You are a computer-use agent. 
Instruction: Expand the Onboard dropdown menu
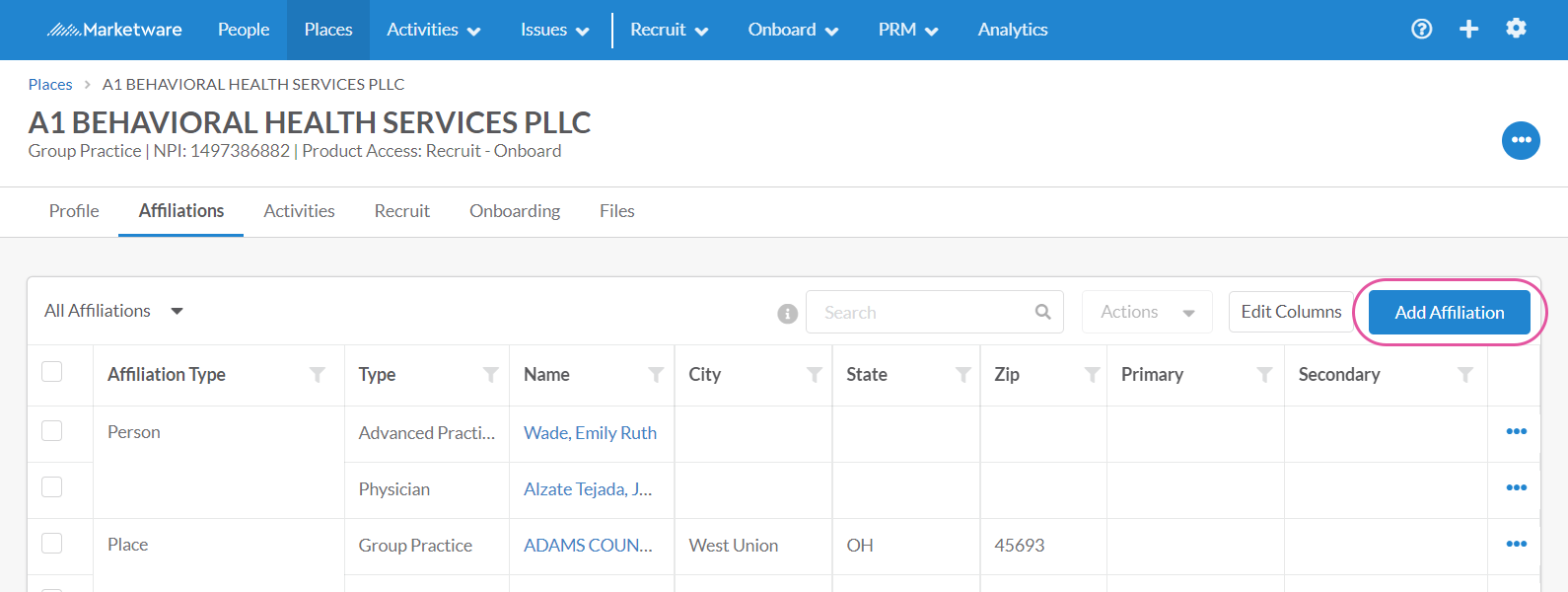[x=794, y=30]
